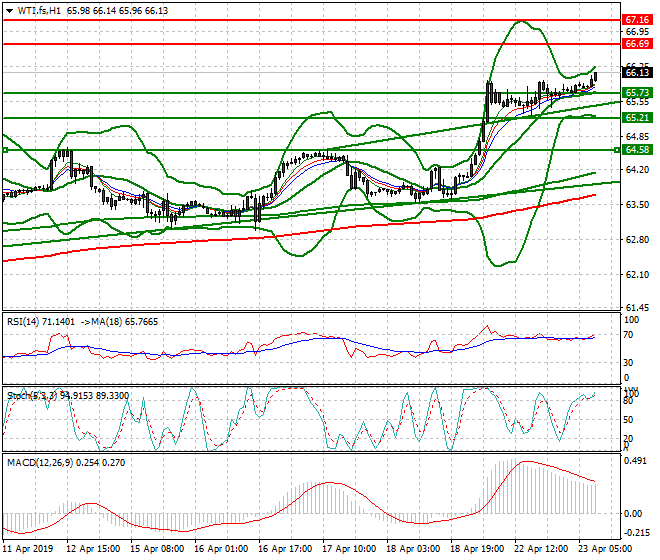
Task: Click the black 66.13 current price tag
Action: click(x=637, y=72)
